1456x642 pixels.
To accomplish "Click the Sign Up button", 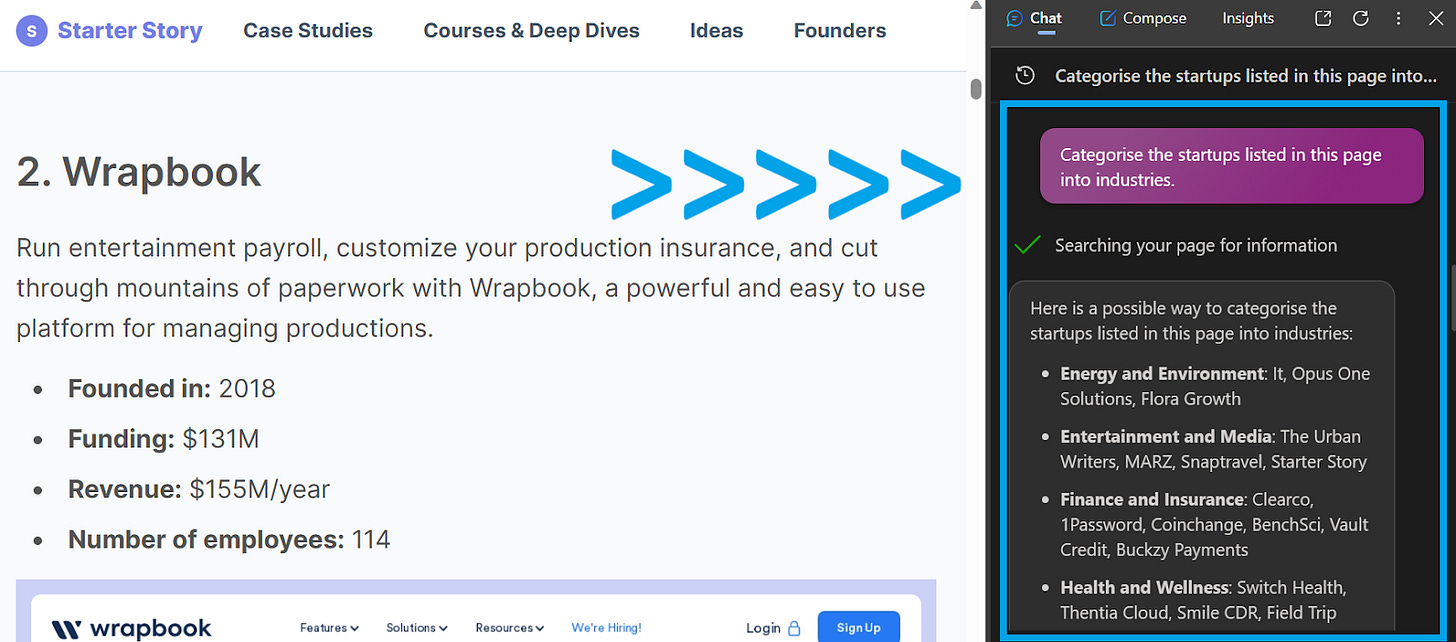I will 858,627.
